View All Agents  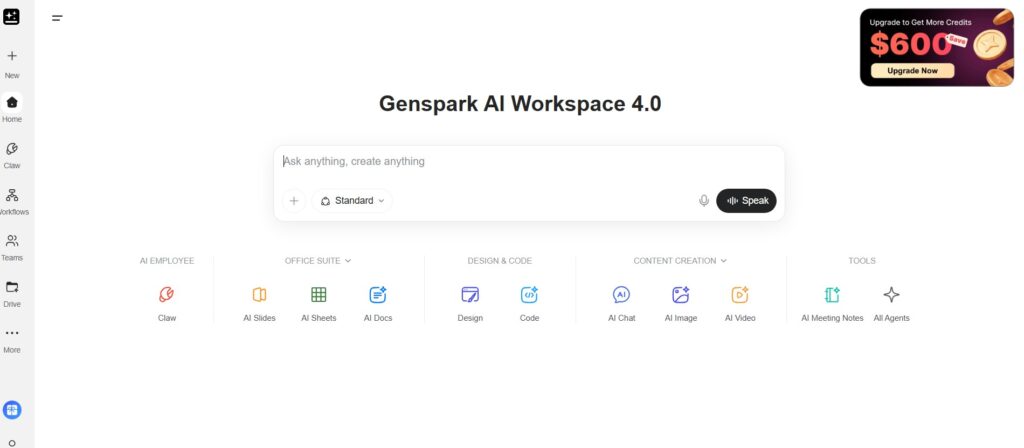[x=891, y=304]
